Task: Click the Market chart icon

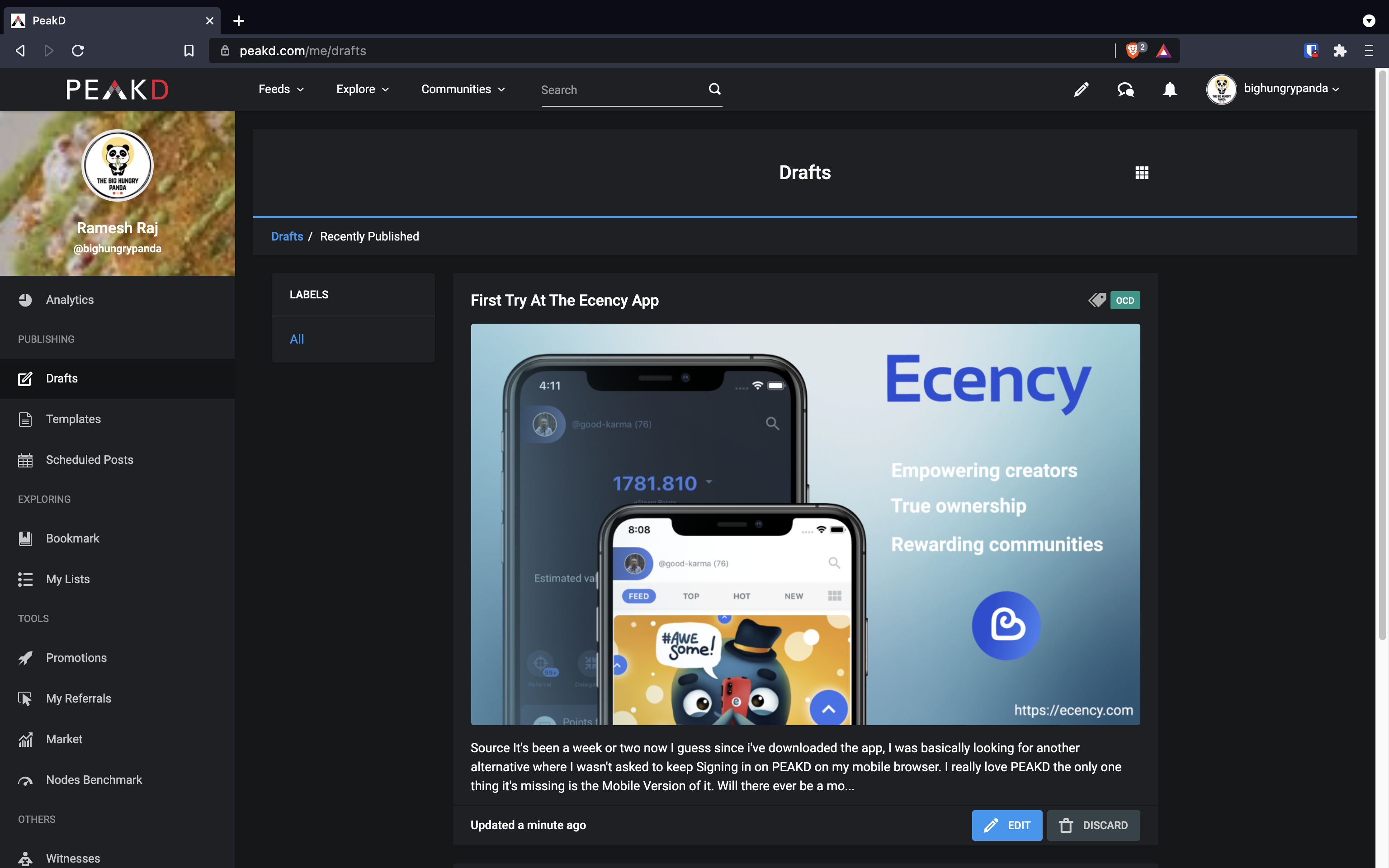Action: (x=25, y=740)
